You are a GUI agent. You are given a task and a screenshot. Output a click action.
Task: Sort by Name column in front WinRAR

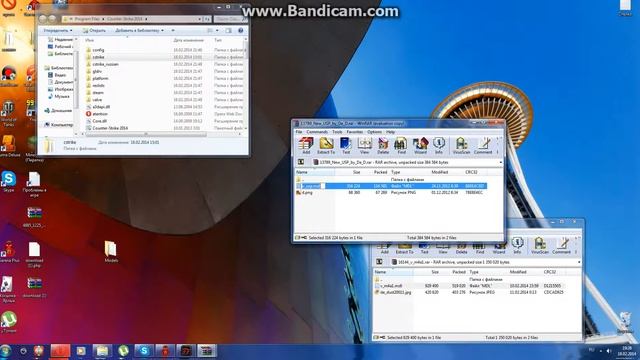tap(314, 172)
